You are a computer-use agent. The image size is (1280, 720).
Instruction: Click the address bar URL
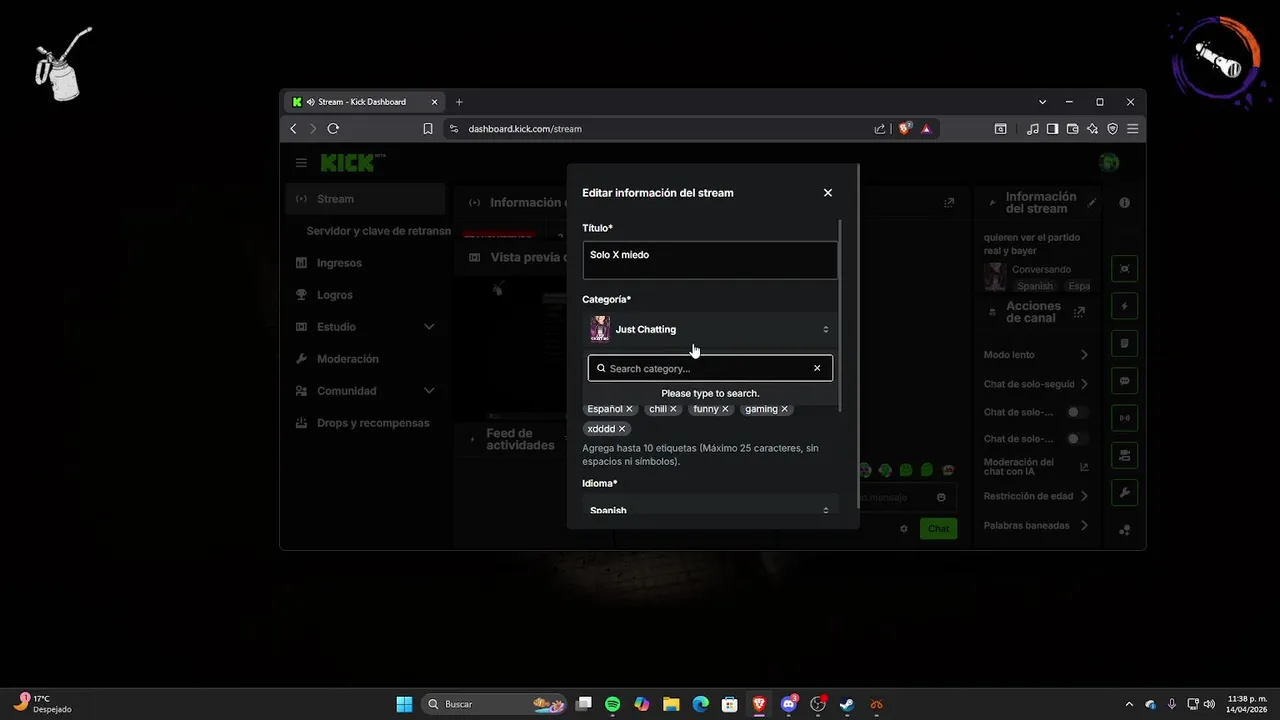pyautogui.click(x=525, y=129)
